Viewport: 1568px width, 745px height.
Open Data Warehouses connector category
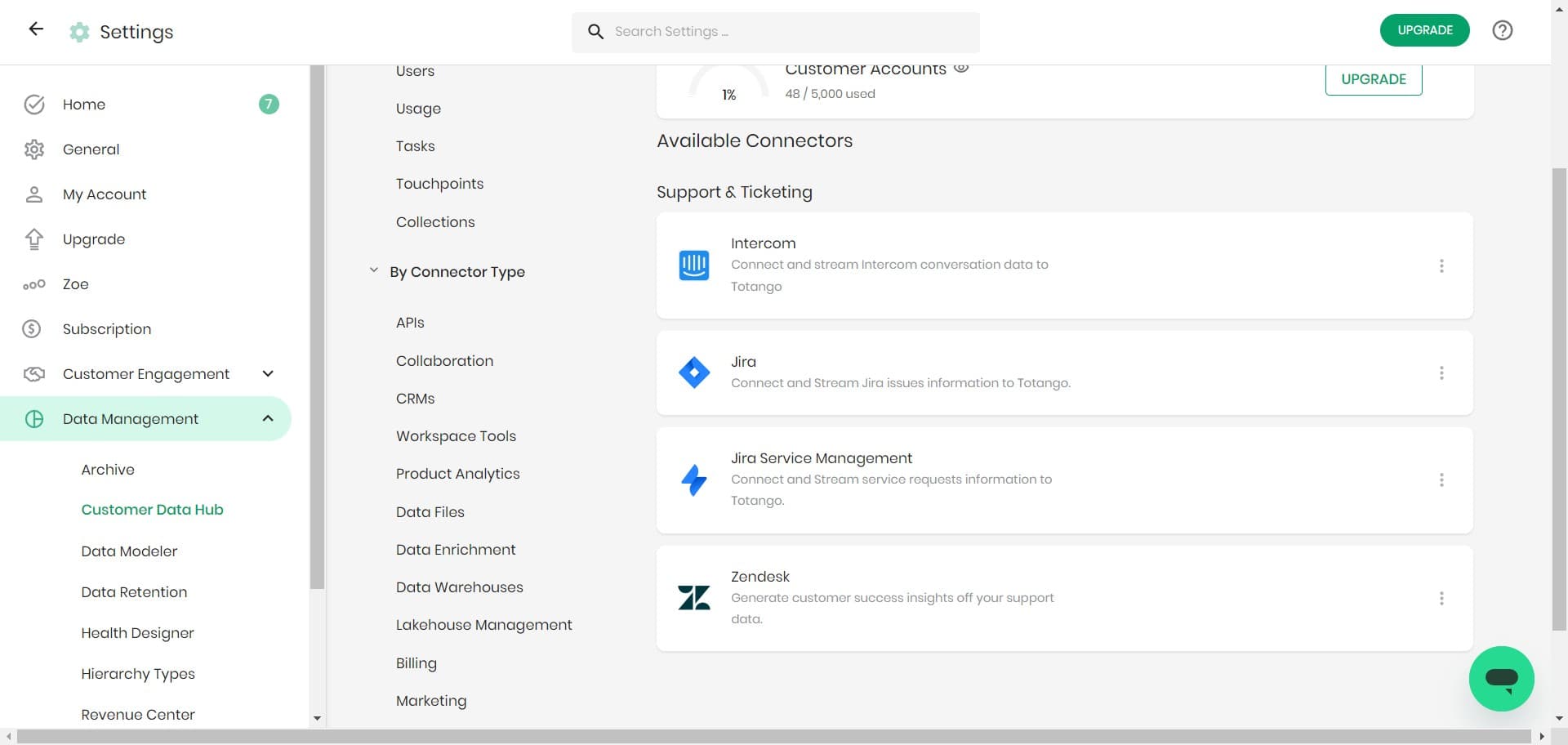pos(459,587)
